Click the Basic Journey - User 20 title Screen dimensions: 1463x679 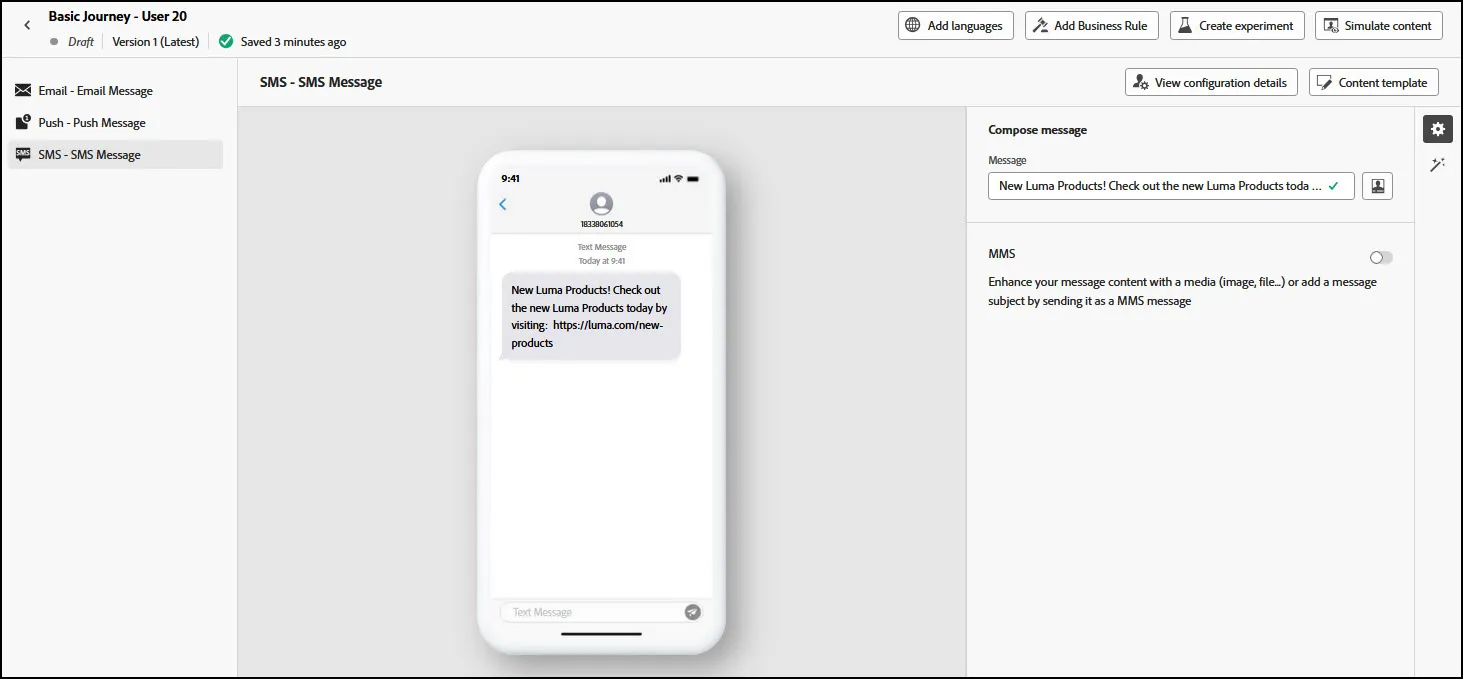point(118,16)
